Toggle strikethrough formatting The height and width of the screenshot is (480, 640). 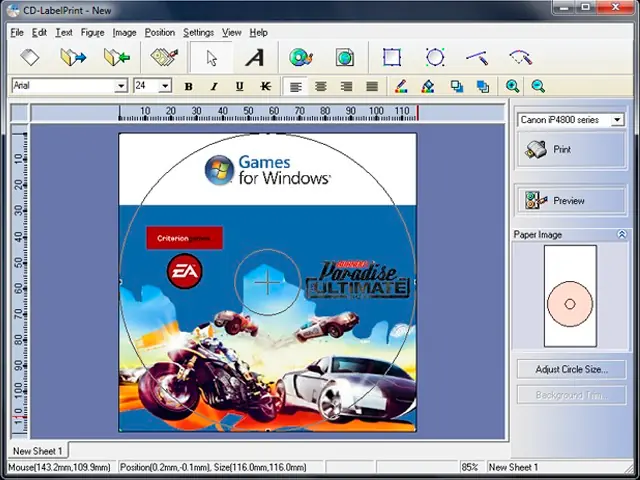coord(265,86)
